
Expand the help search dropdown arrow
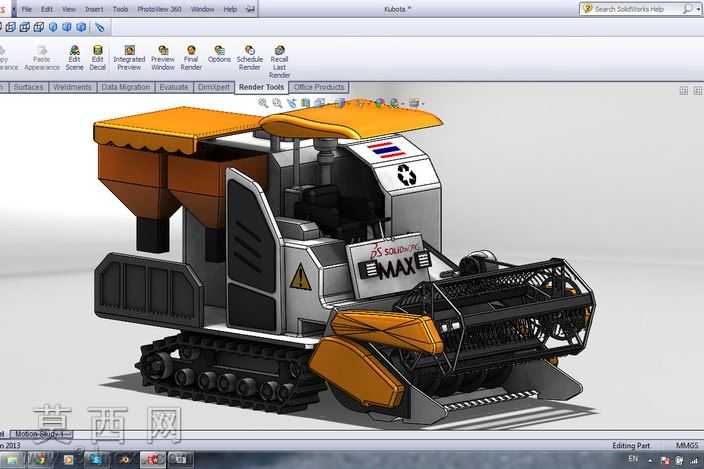698,9
